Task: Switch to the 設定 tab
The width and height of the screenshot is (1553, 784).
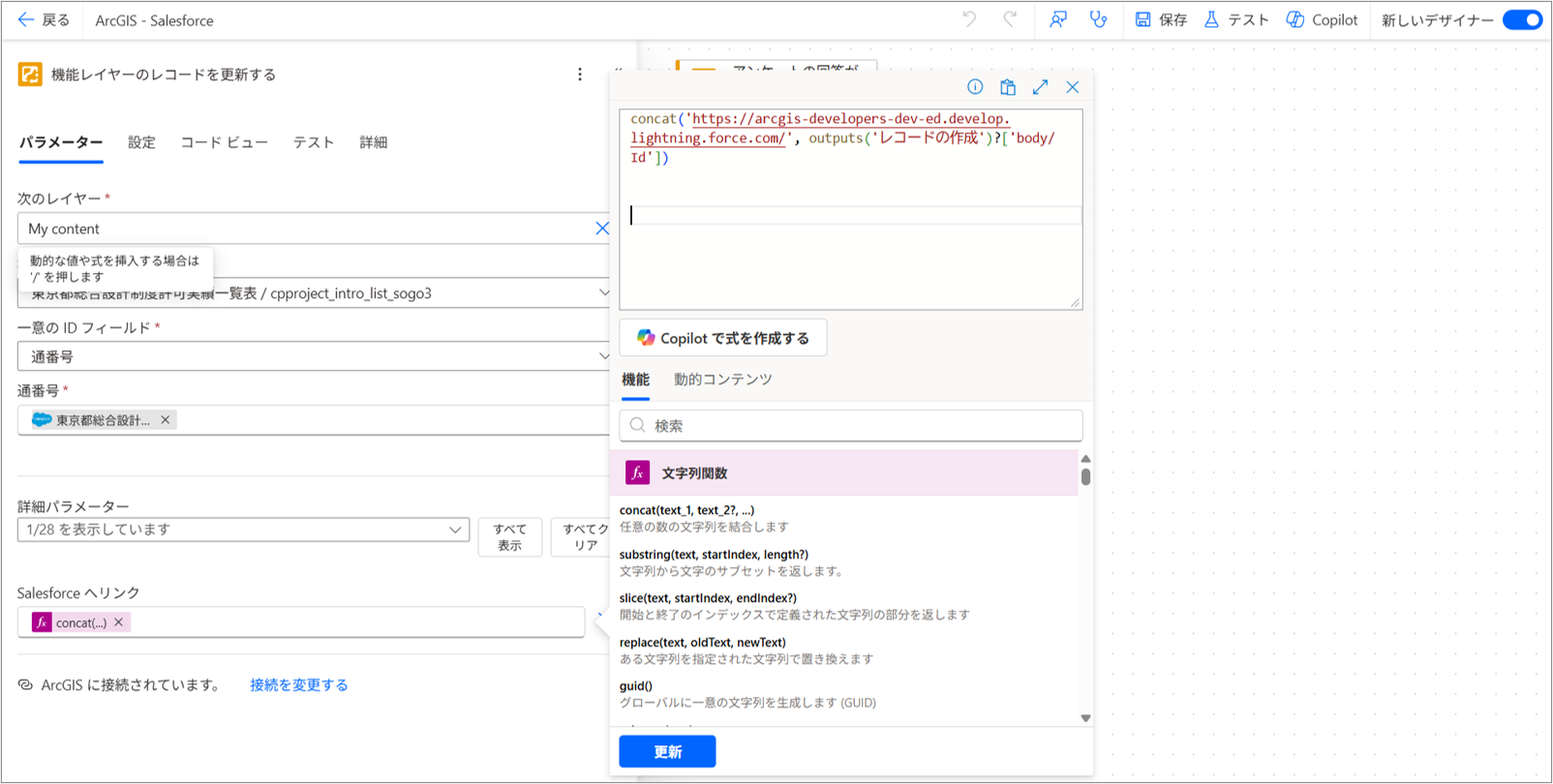Action: [x=141, y=142]
